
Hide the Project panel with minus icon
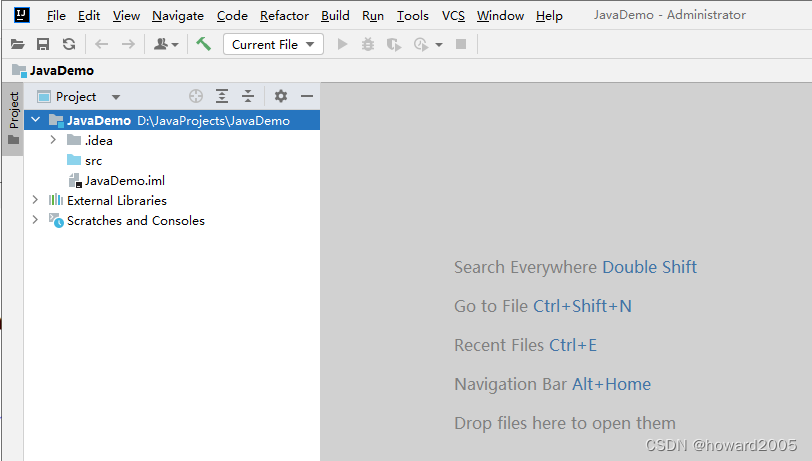pos(307,96)
